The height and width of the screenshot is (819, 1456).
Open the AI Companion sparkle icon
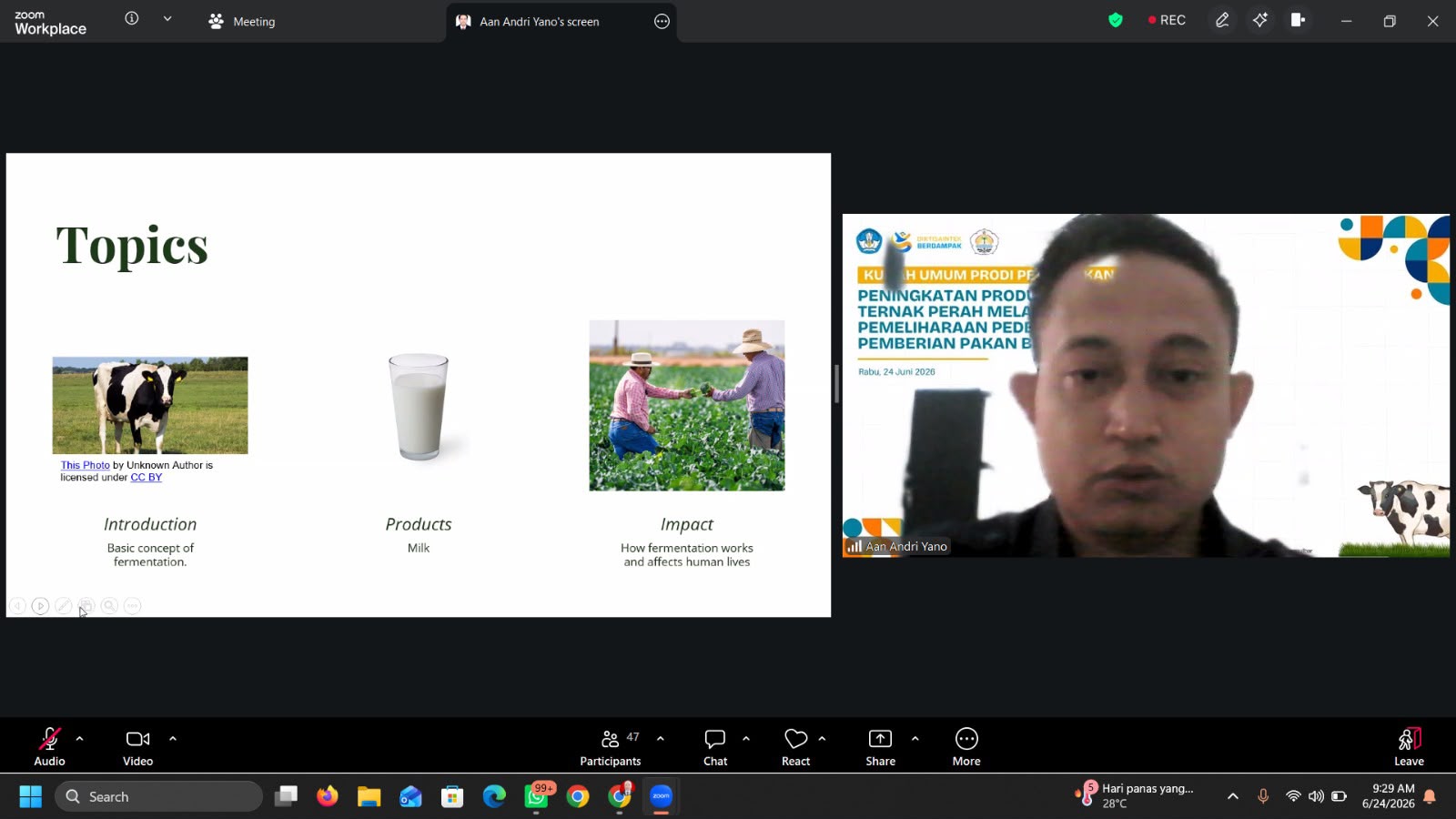point(1260,20)
